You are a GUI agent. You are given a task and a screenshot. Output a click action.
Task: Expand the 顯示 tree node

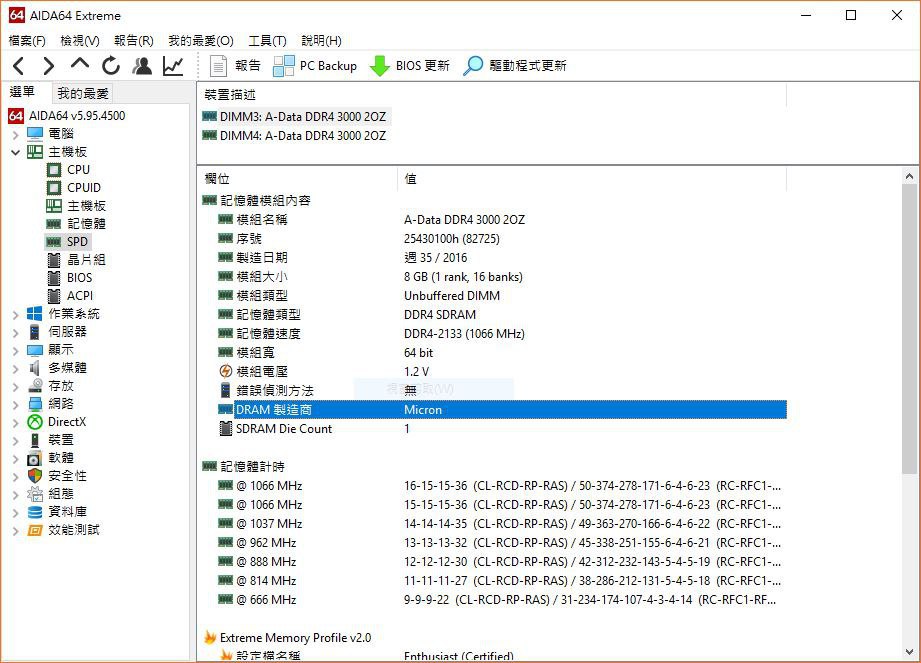[x=16, y=351]
